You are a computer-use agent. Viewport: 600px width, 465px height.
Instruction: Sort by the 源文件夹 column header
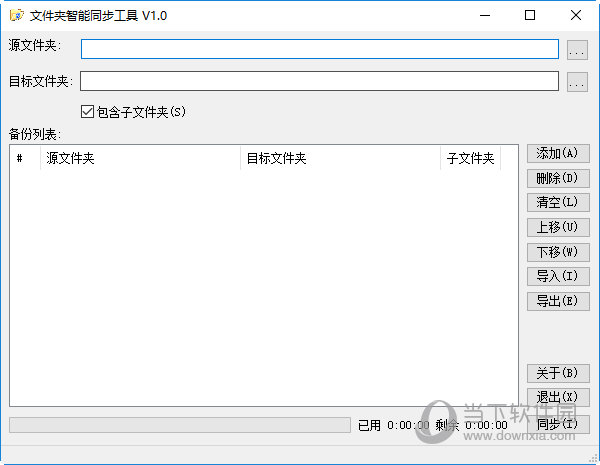[140, 158]
